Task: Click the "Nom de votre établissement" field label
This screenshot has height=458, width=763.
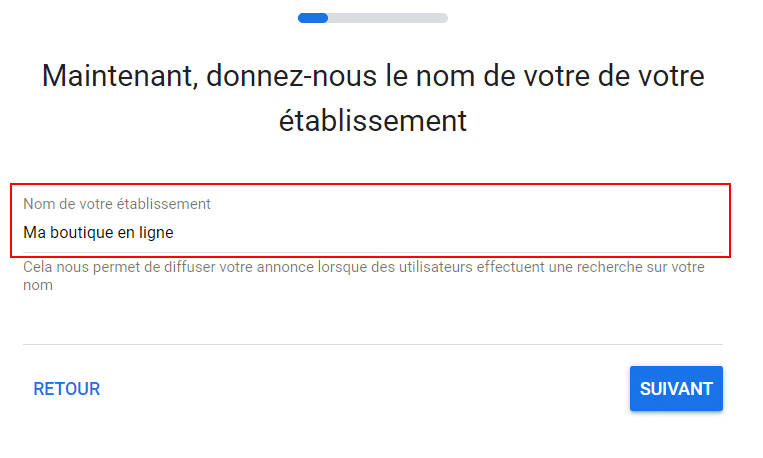Action: point(117,204)
